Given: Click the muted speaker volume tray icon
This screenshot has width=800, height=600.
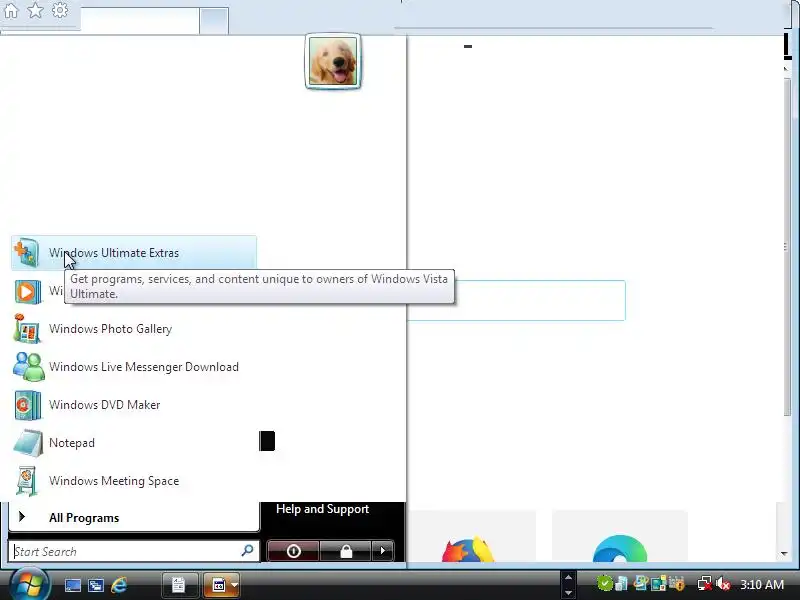Looking at the screenshot, I should (x=723, y=583).
